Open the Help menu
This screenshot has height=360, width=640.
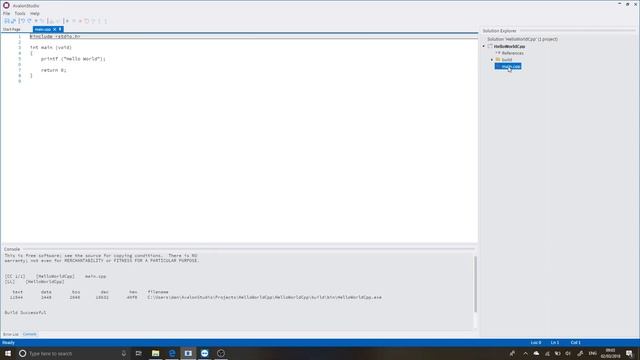click(35, 13)
